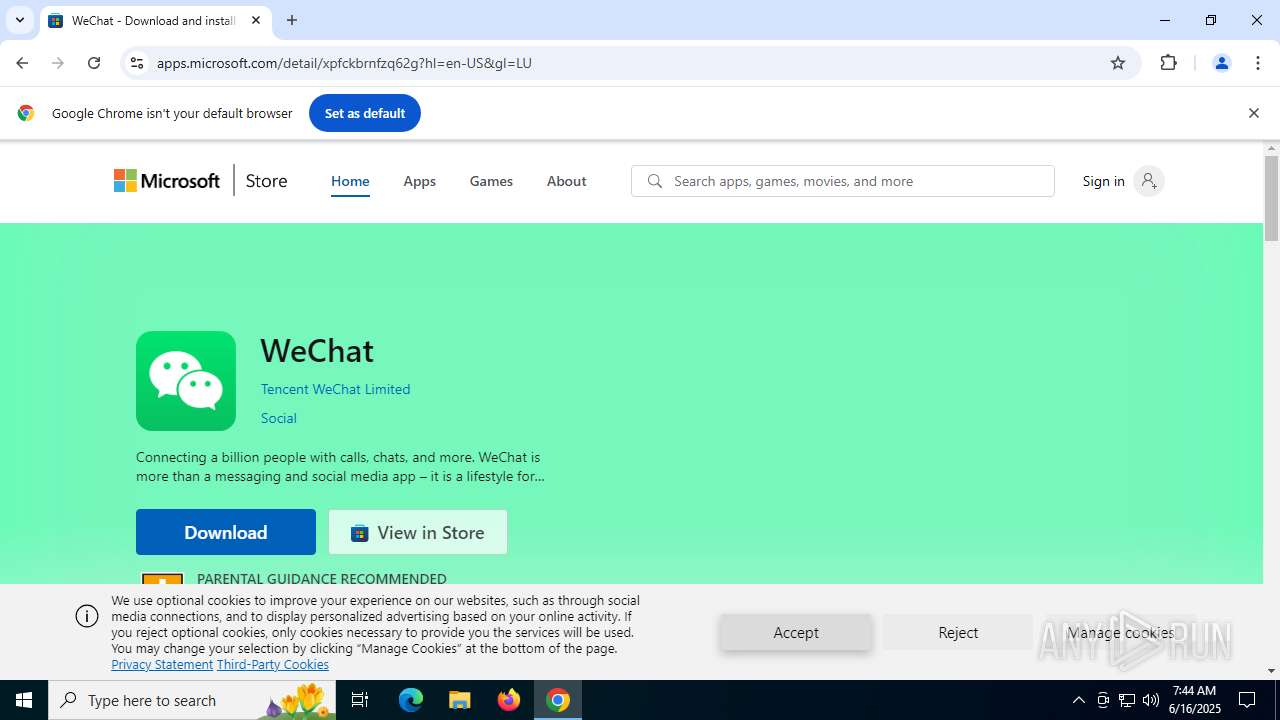Image resolution: width=1280 pixels, height=720 pixels.
Task: Open the Windows Start menu
Action: tap(24, 700)
